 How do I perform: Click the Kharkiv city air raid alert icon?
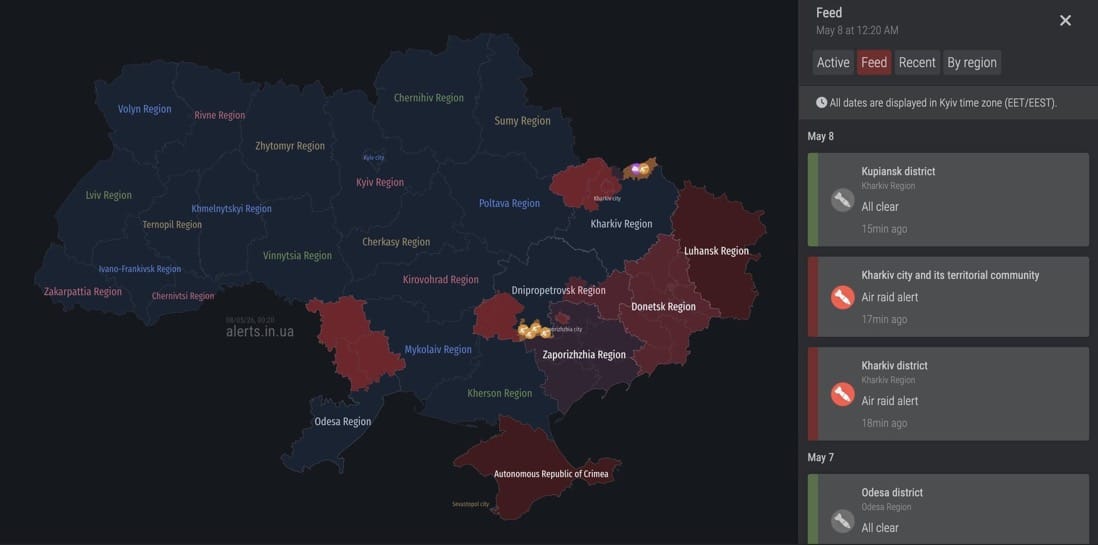842,297
